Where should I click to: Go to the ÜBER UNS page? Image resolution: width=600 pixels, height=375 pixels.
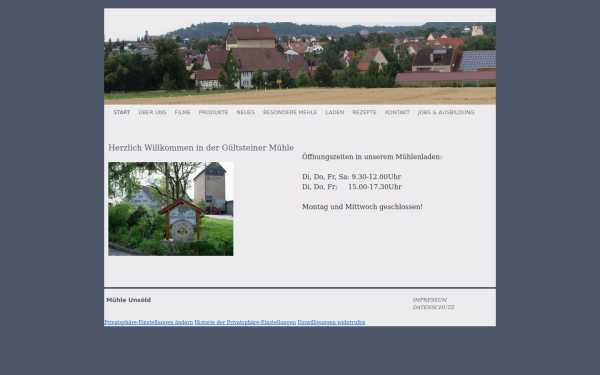[152, 112]
